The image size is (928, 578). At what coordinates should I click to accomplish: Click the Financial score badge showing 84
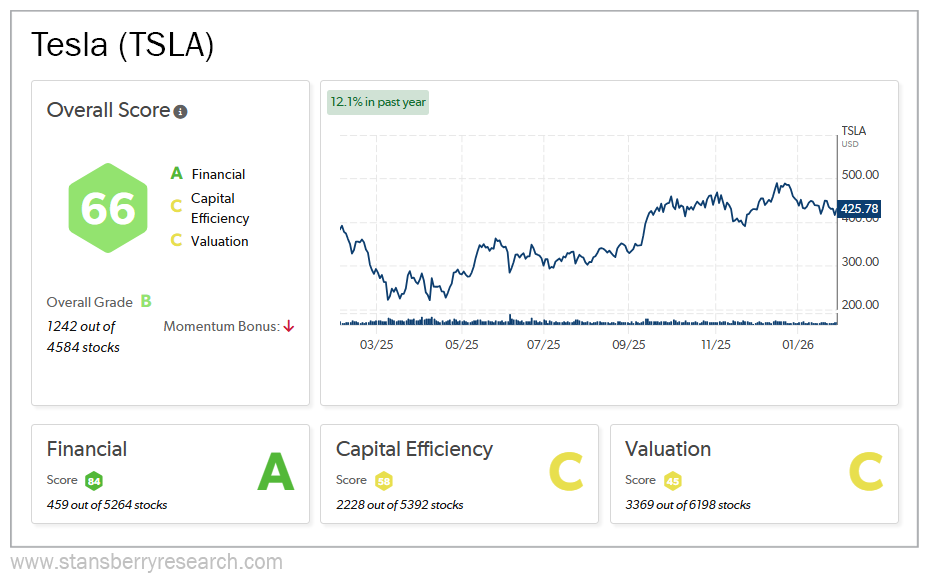pos(94,480)
